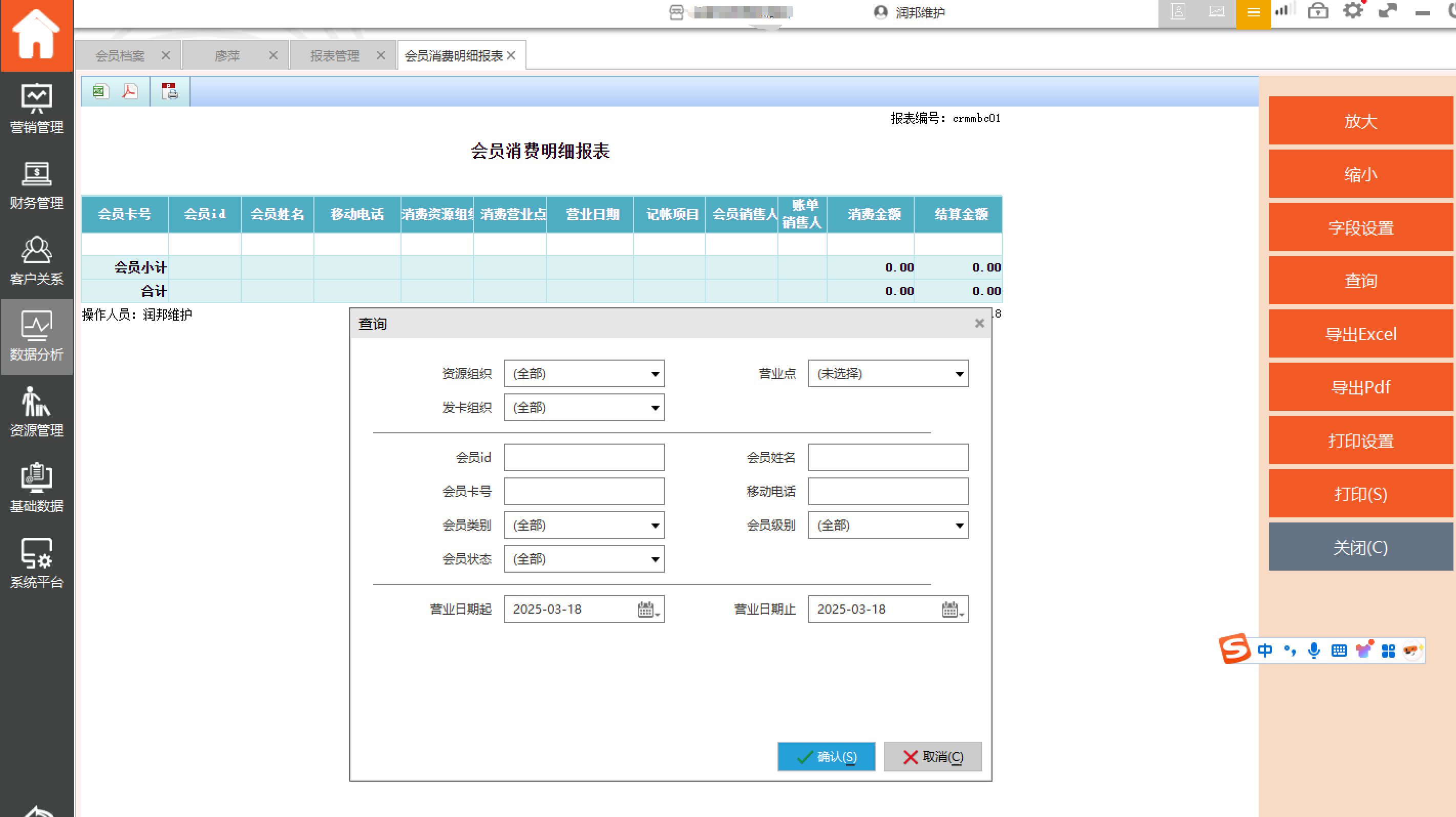
Task: Open calendar picker for 营业日期止
Action: point(952,609)
